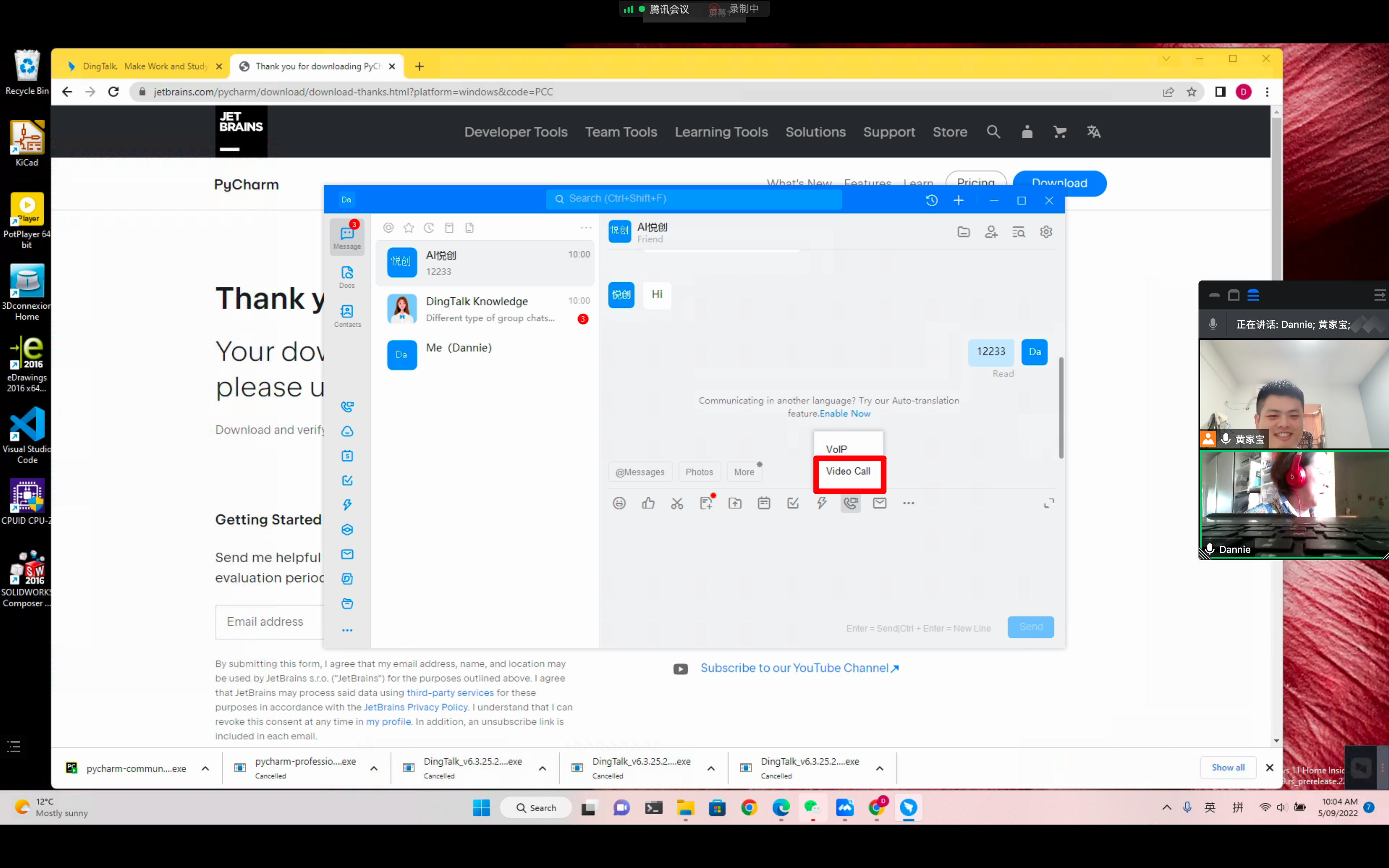Click Enable Now auto-translation link
The height and width of the screenshot is (868, 1389).
coord(845,414)
